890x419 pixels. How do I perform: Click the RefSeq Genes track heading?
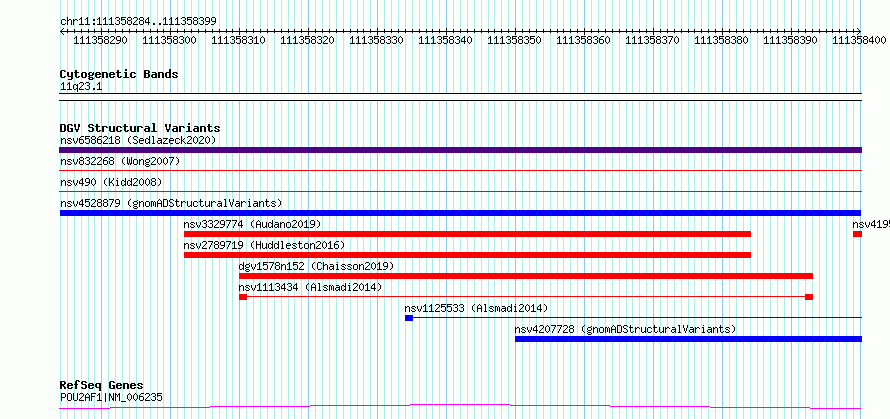point(102,386)
